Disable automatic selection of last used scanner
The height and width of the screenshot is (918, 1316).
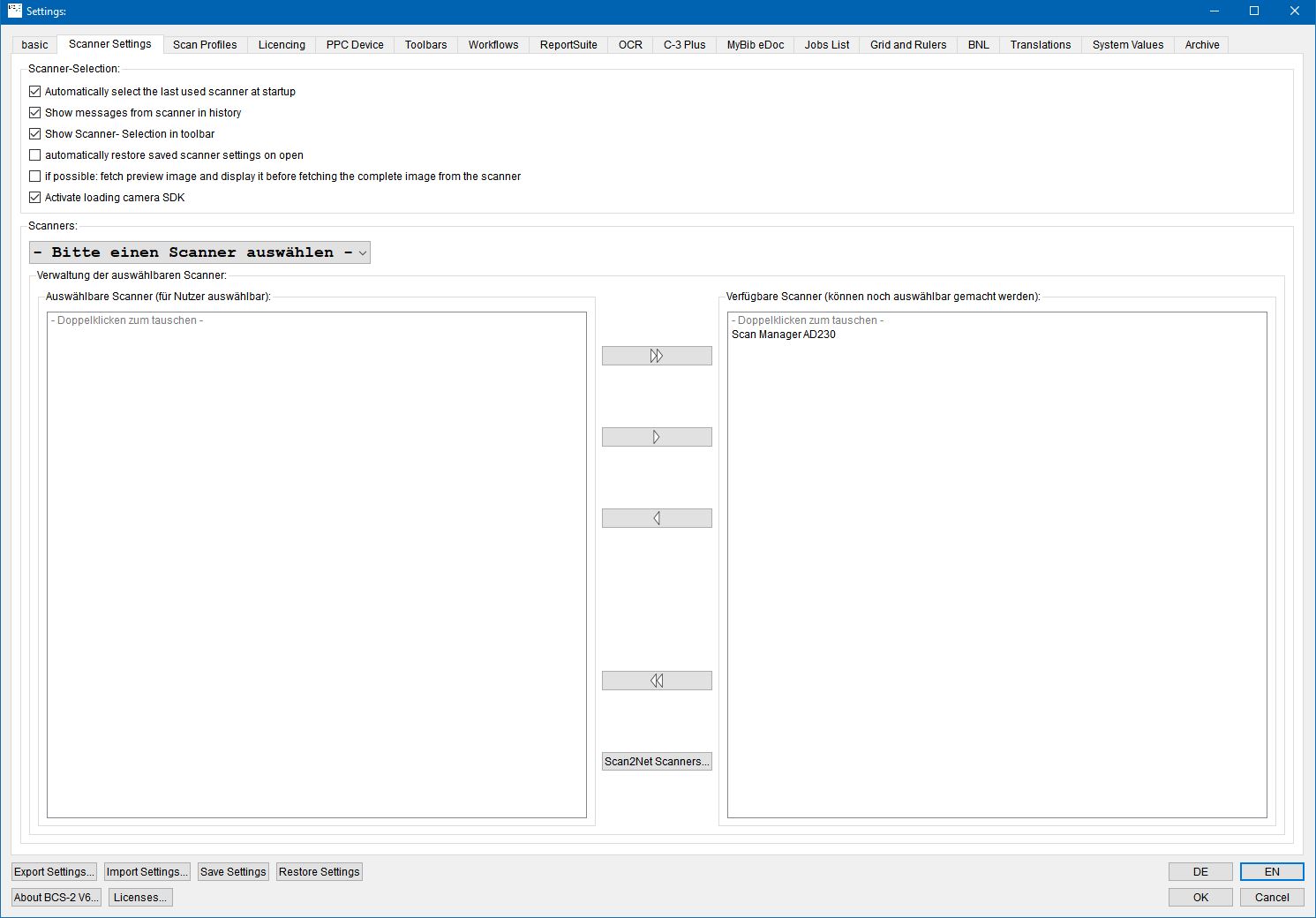tap(34, 91)
